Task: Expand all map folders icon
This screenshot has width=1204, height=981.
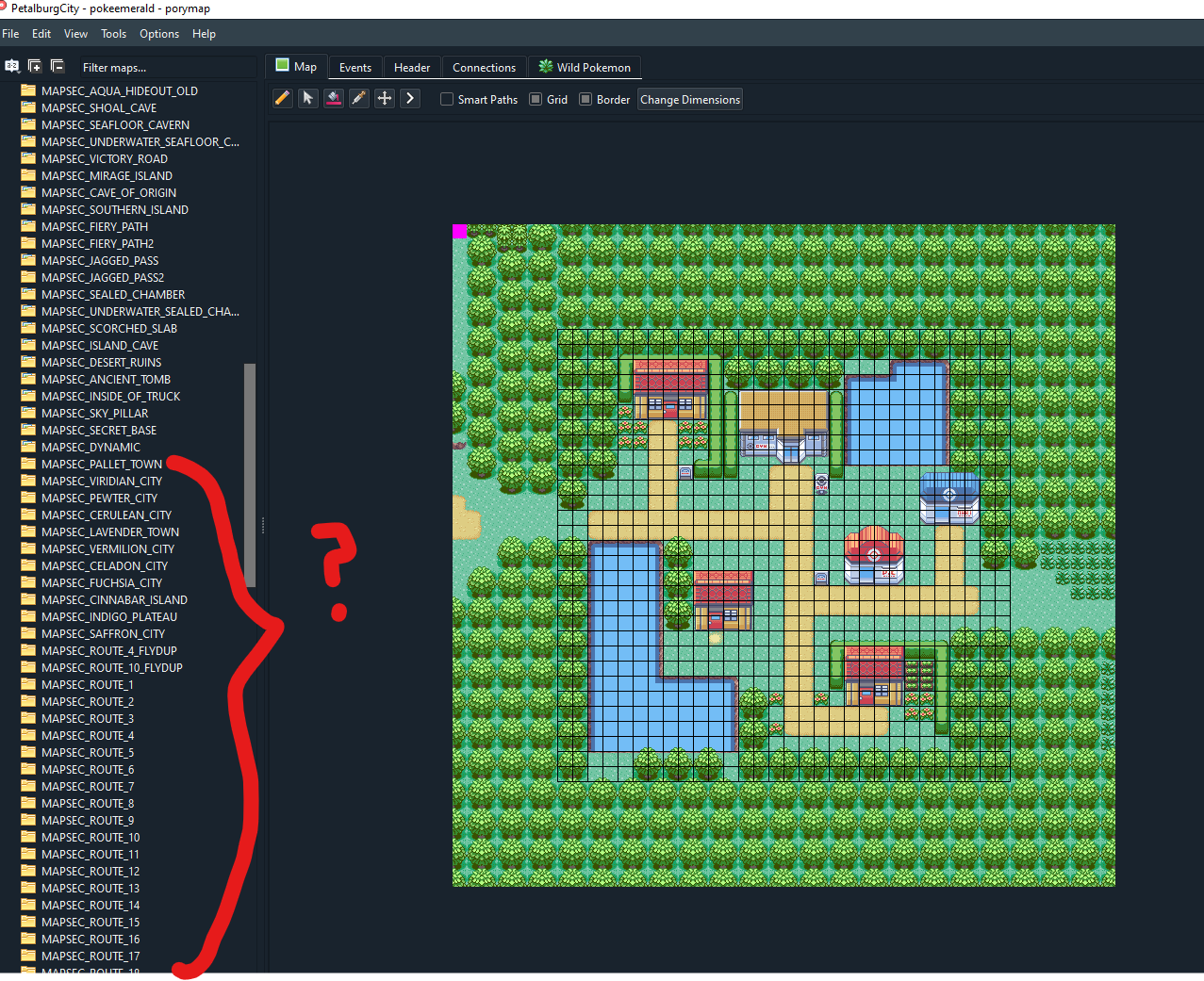Action: coord(35,66)
